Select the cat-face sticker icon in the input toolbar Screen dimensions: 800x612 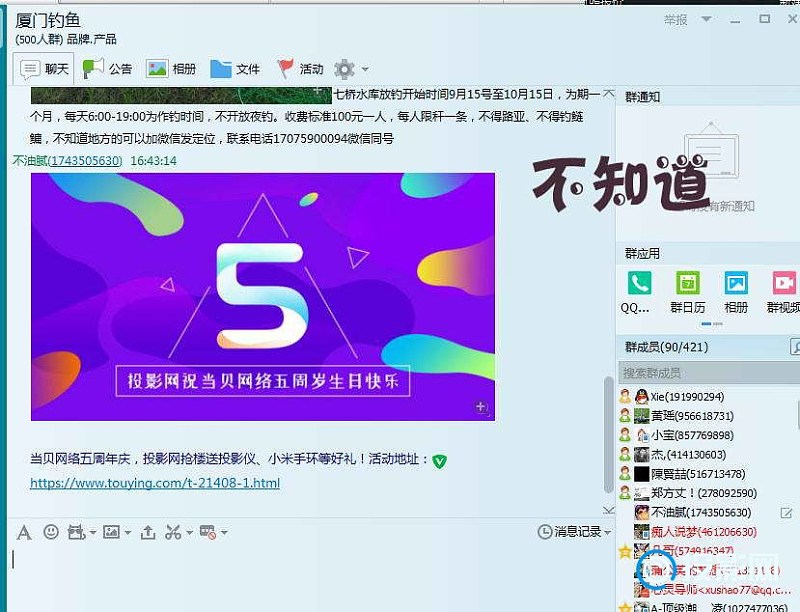click(x=76, y=532)
